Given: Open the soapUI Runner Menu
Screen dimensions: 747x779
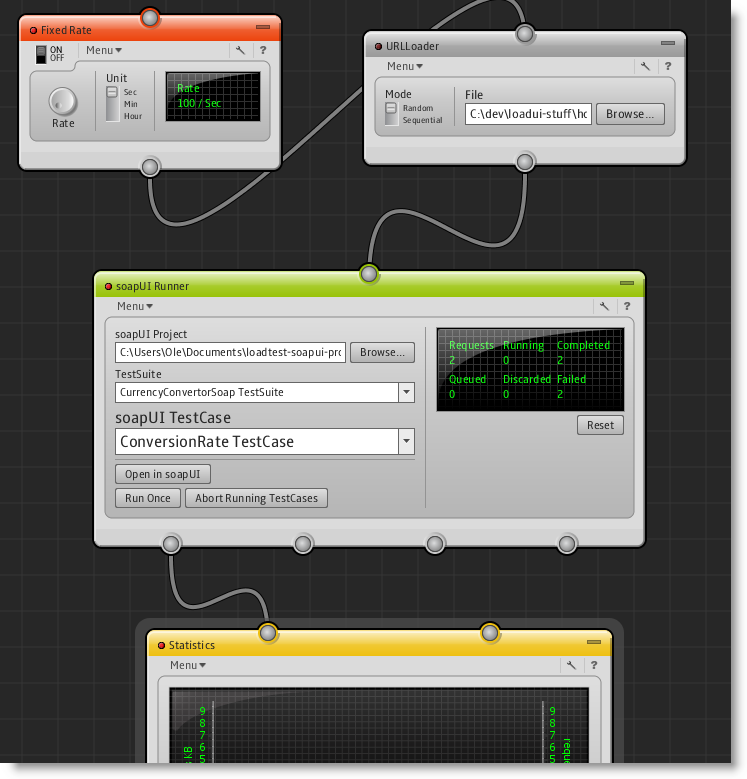Looking at the screenshot, I should point(135,306).
